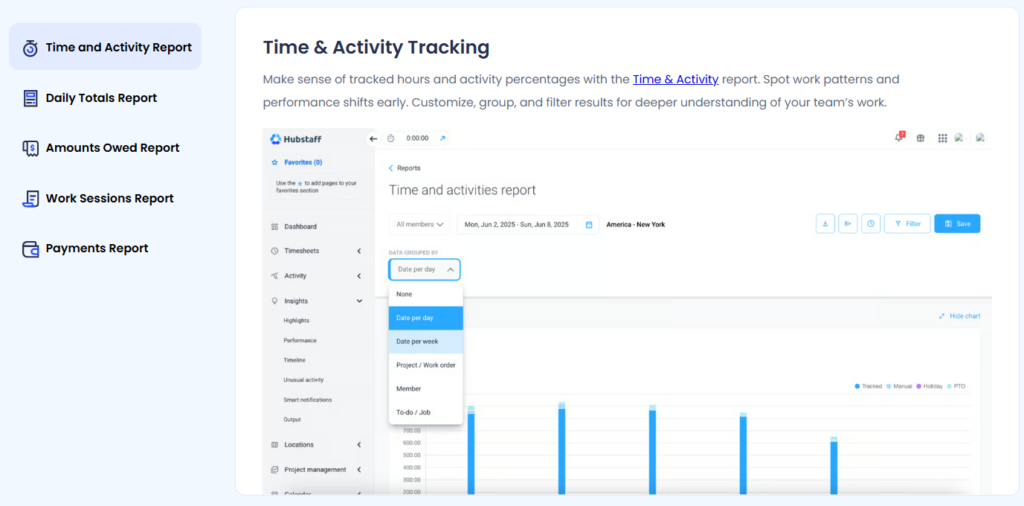
Task: Expand the Locations chevron
Action: 359,445
